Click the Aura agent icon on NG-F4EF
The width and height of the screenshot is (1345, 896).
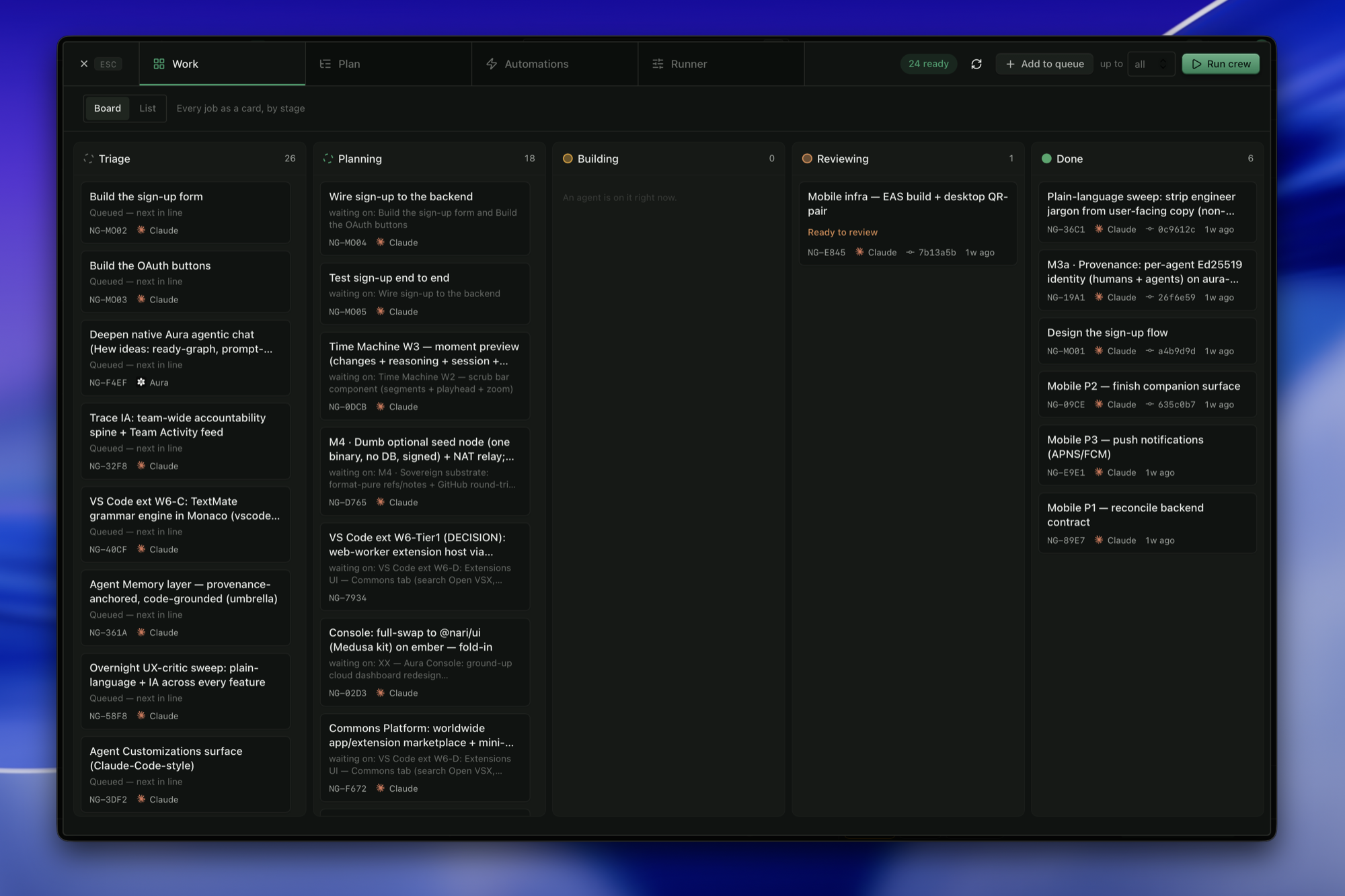(x=141, y=382)
